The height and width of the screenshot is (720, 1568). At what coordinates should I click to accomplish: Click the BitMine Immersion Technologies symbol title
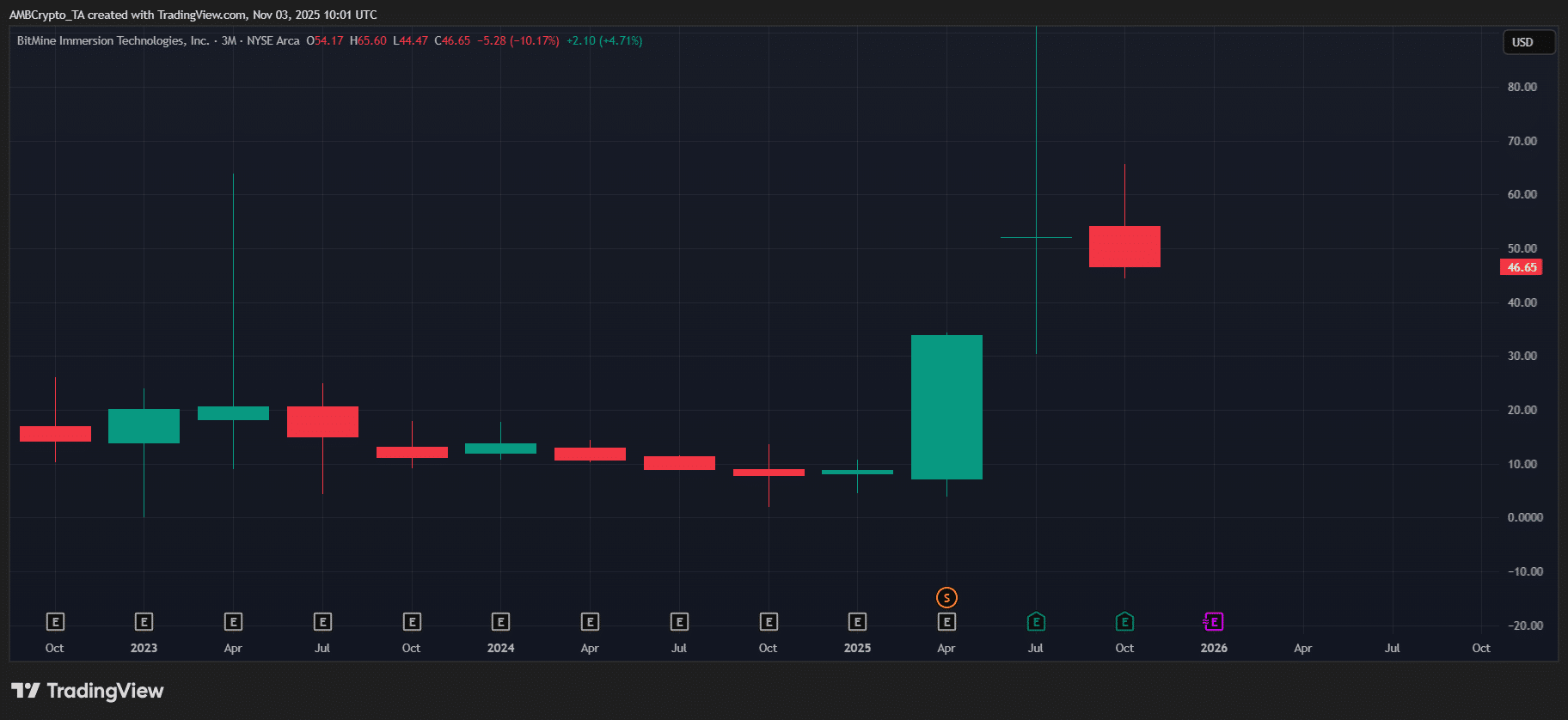[x=113, y=40]
